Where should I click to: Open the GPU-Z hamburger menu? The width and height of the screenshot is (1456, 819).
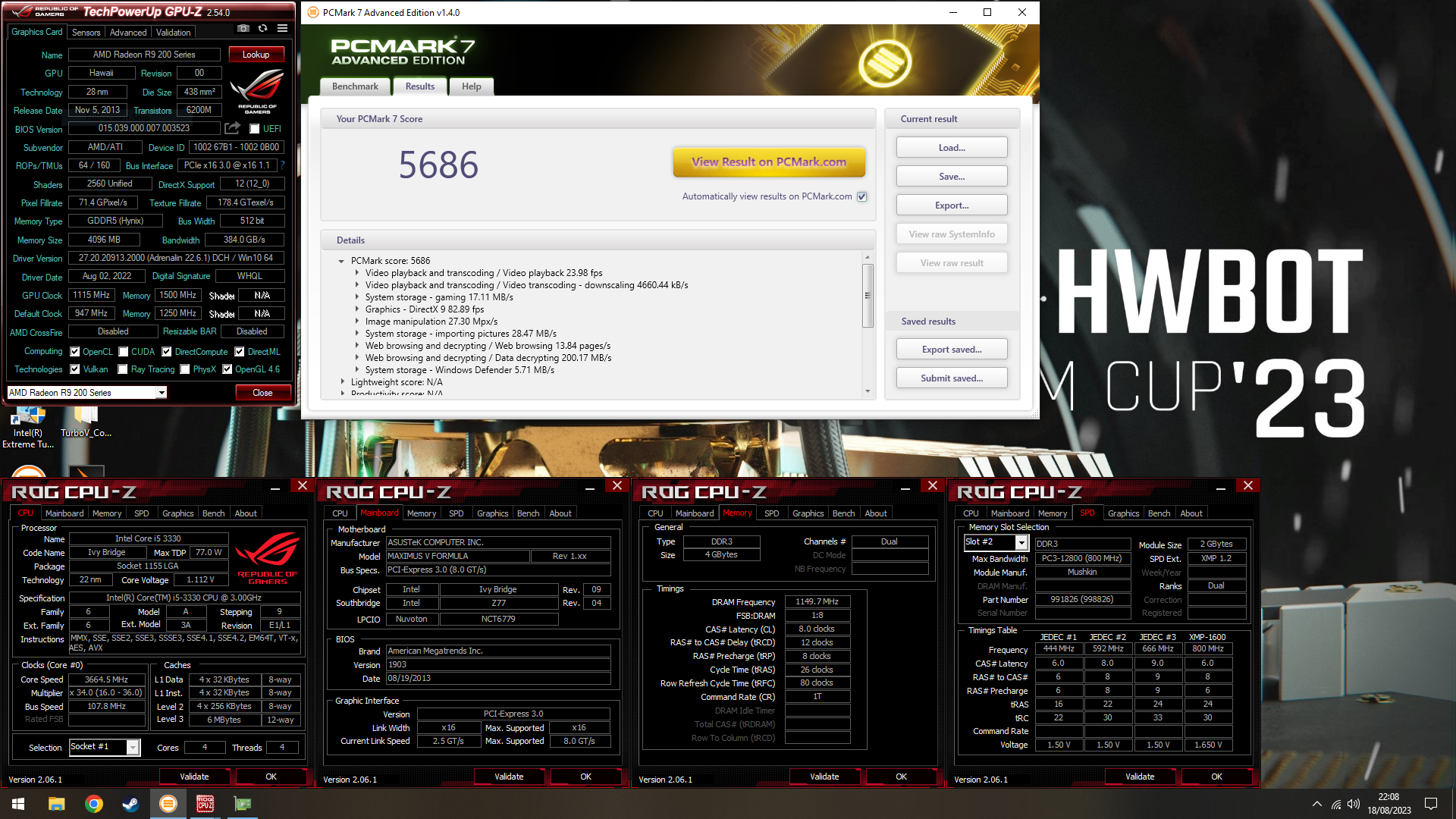[x=282, y=29]
